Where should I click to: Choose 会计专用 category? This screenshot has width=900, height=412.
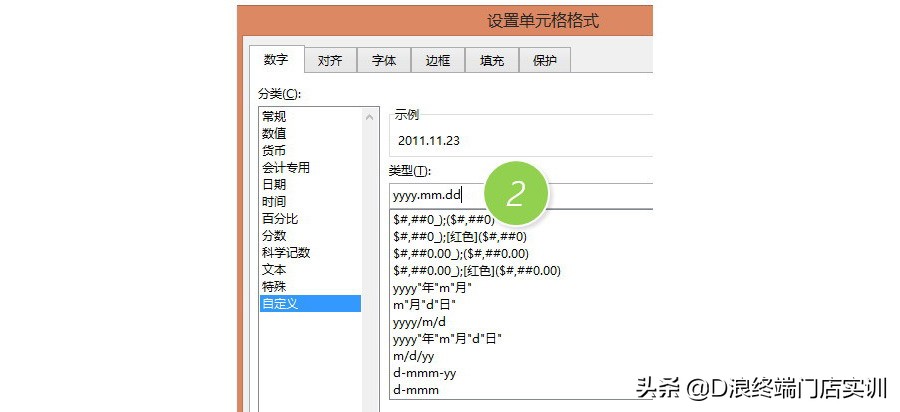coord(311,168)
